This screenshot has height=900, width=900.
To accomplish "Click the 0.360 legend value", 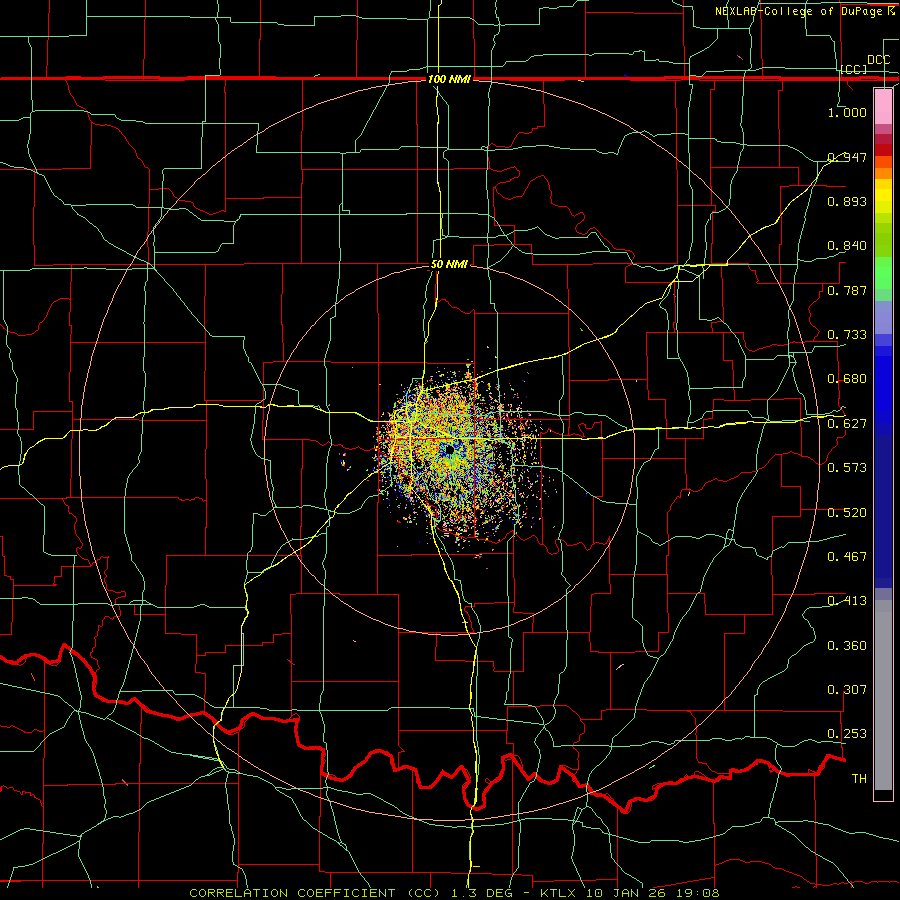I will click(847, 646).
